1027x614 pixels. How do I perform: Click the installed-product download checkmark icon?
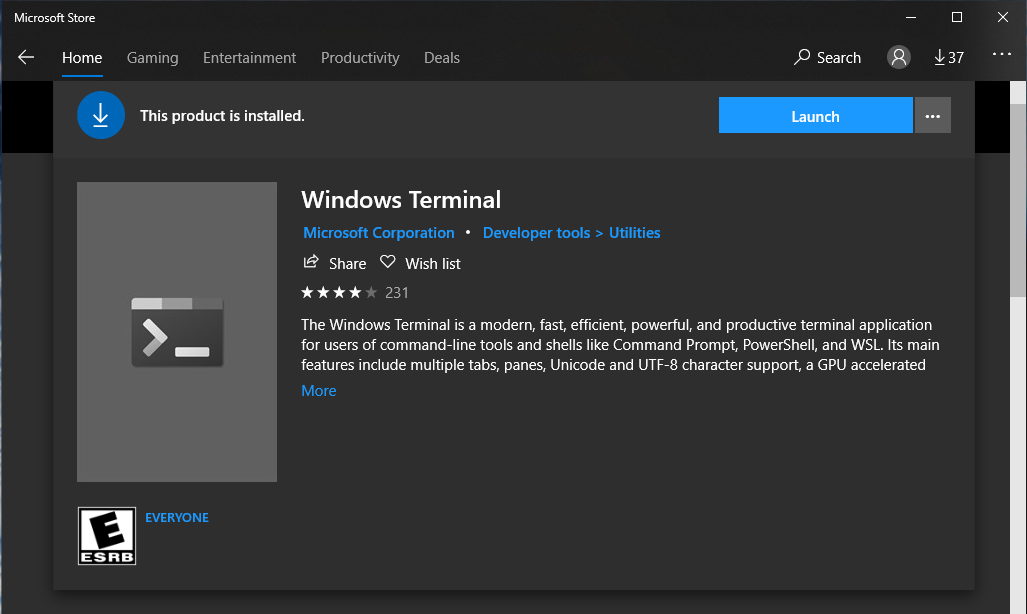[100, 115]
